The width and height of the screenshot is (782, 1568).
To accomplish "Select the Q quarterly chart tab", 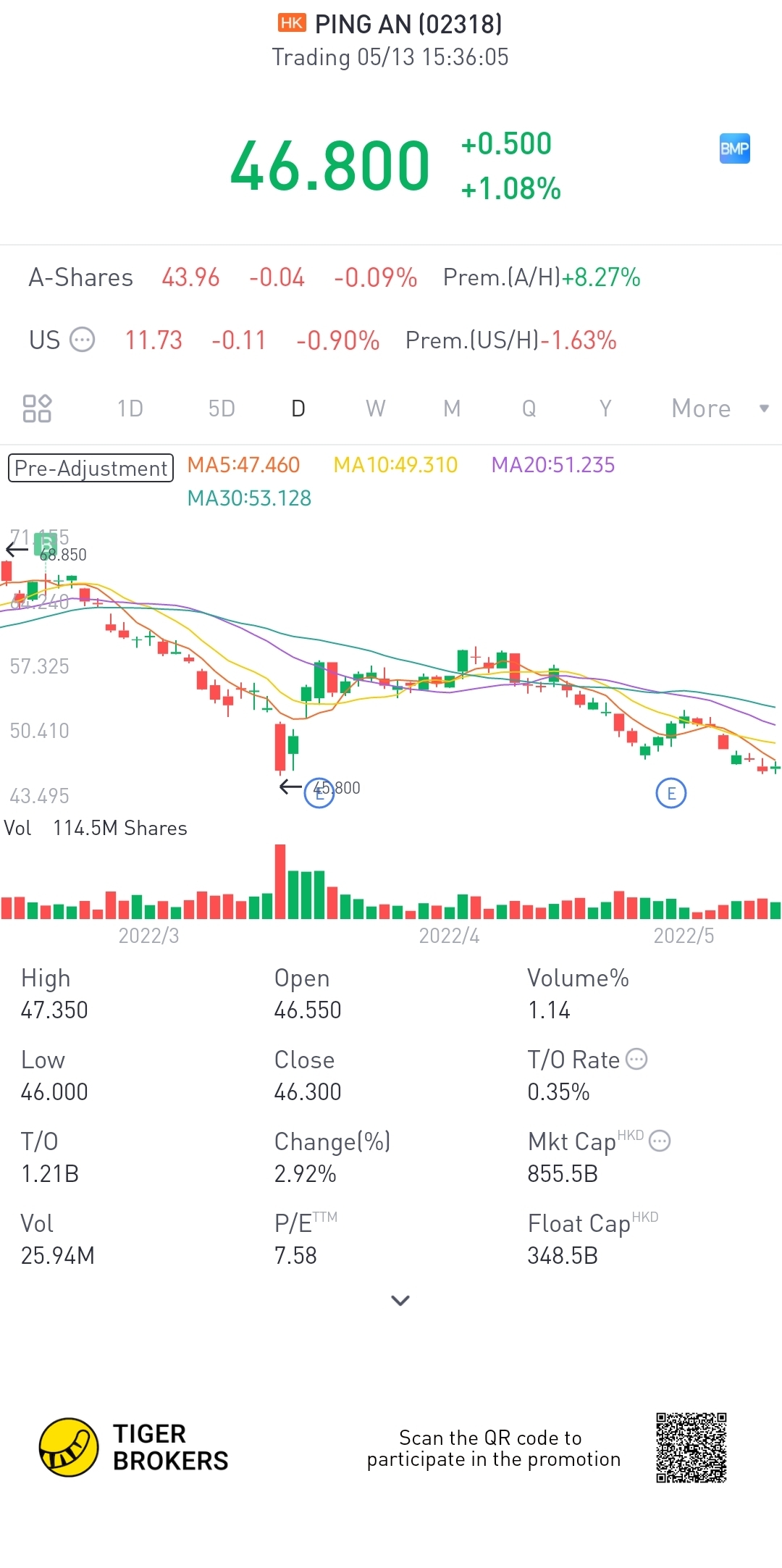I will [529, 408].
